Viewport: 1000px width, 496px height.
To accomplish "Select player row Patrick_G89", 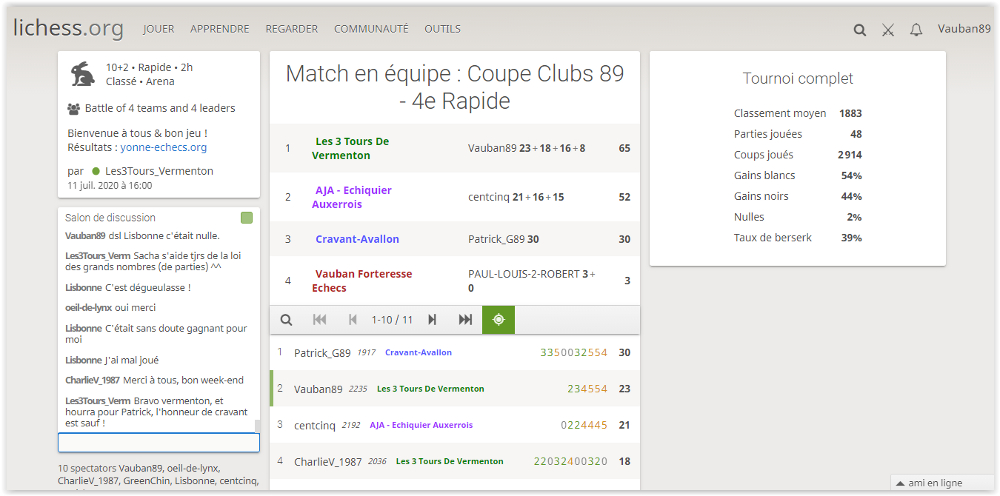I will pyautogui.click(x=455, y=353).
